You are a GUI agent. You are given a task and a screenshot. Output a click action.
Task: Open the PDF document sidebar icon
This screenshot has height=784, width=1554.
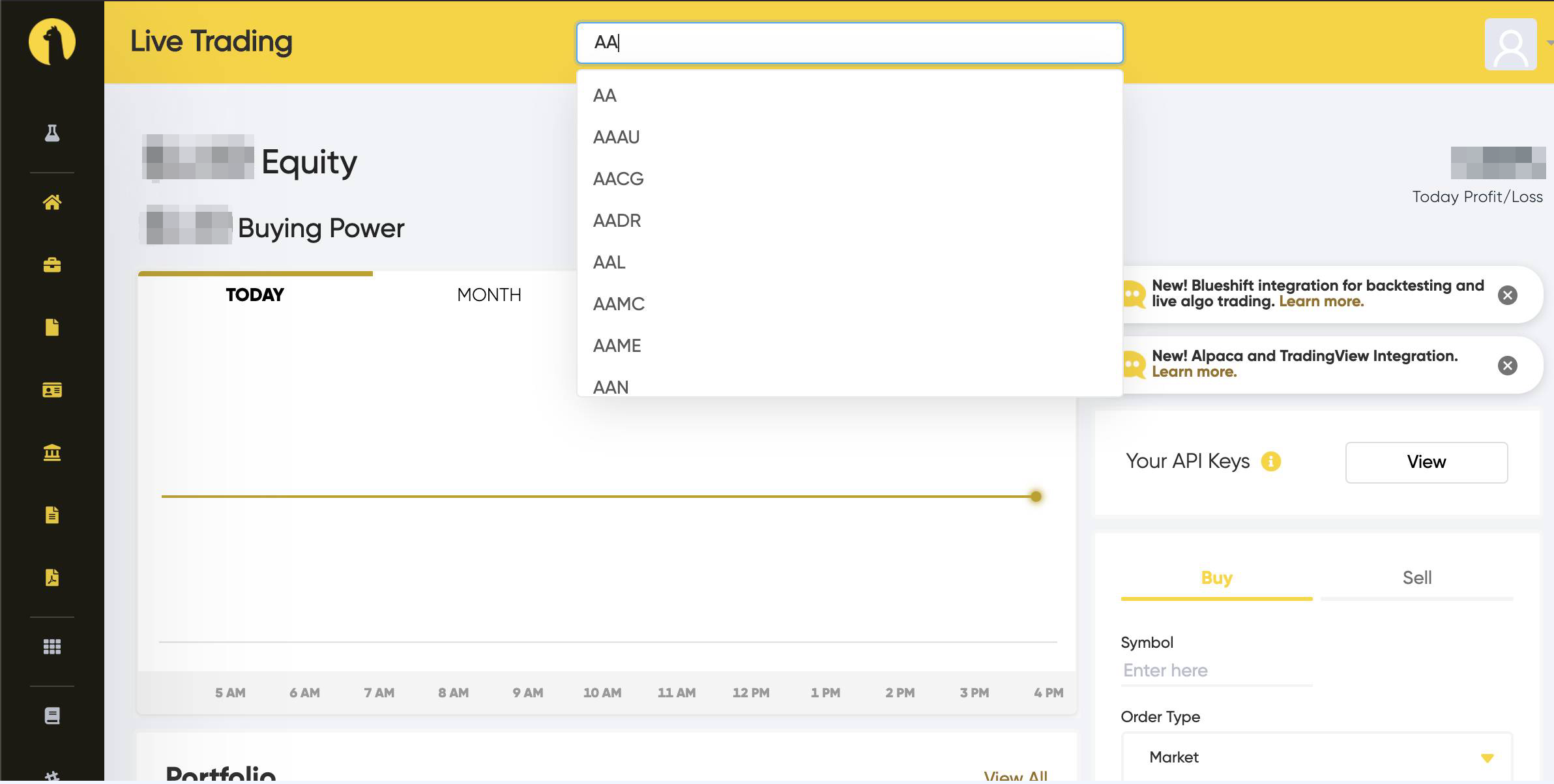[52, 577]
